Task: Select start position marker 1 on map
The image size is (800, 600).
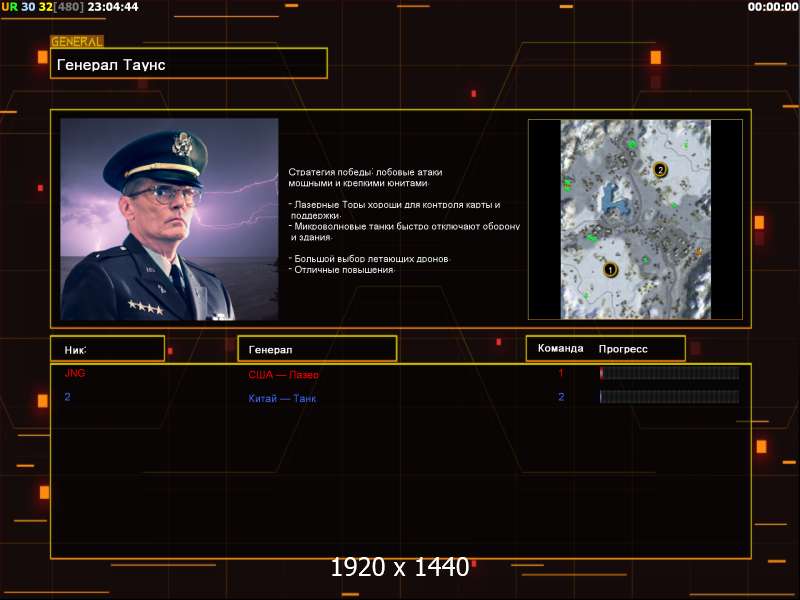Action: click(610, 269)
